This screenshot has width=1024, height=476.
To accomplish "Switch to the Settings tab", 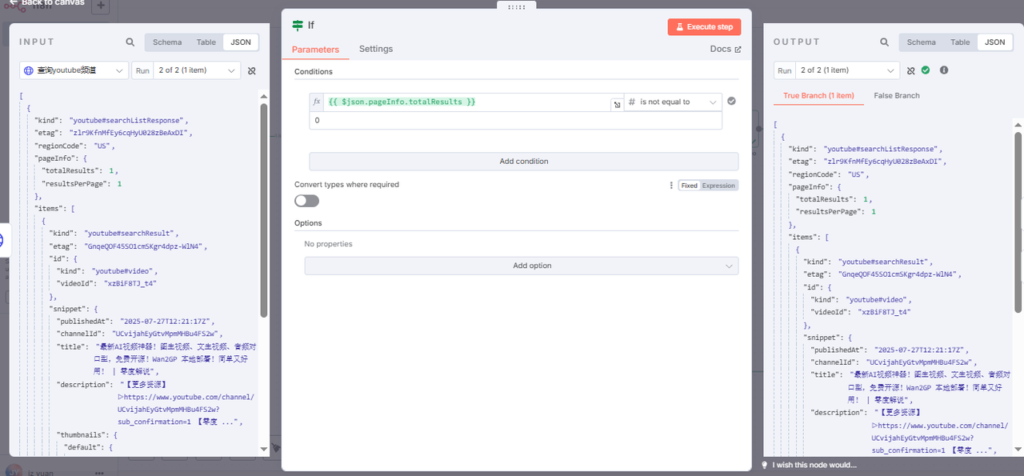I will pos(376,49).
